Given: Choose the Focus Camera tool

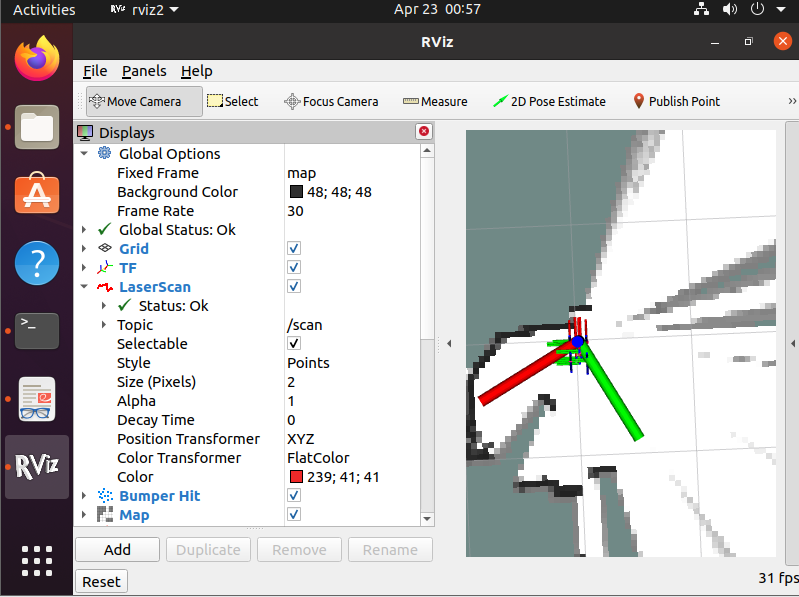Looking at the screenshot, I should (x=331, y=102).
